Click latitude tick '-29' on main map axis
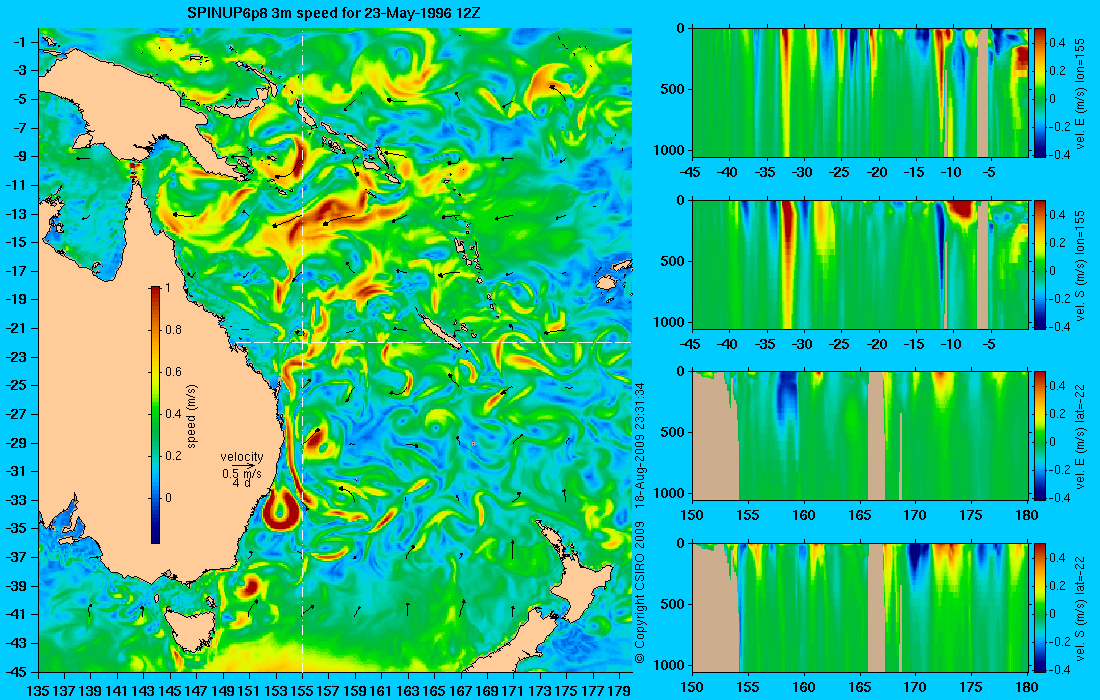Viewport: 1100px width, 700px height. click(x=20, y=443)
